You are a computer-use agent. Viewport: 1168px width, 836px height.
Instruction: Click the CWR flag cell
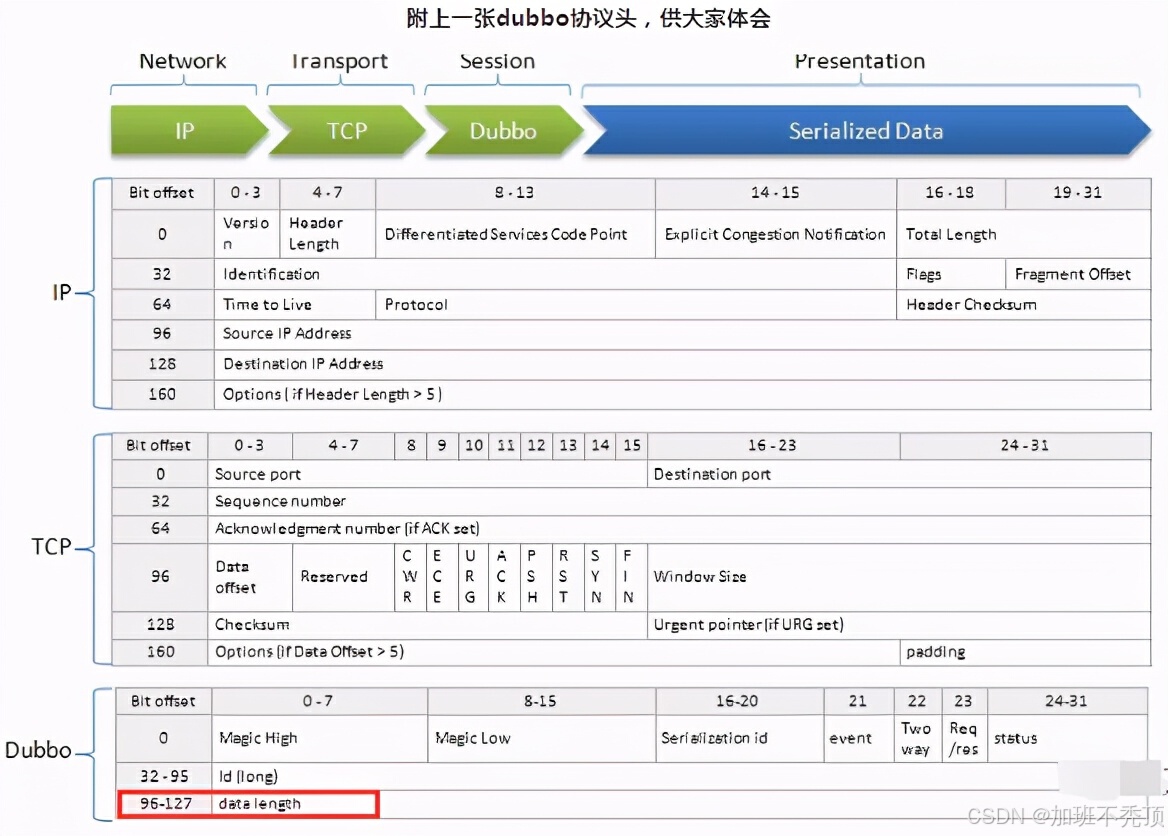[410, 577]
